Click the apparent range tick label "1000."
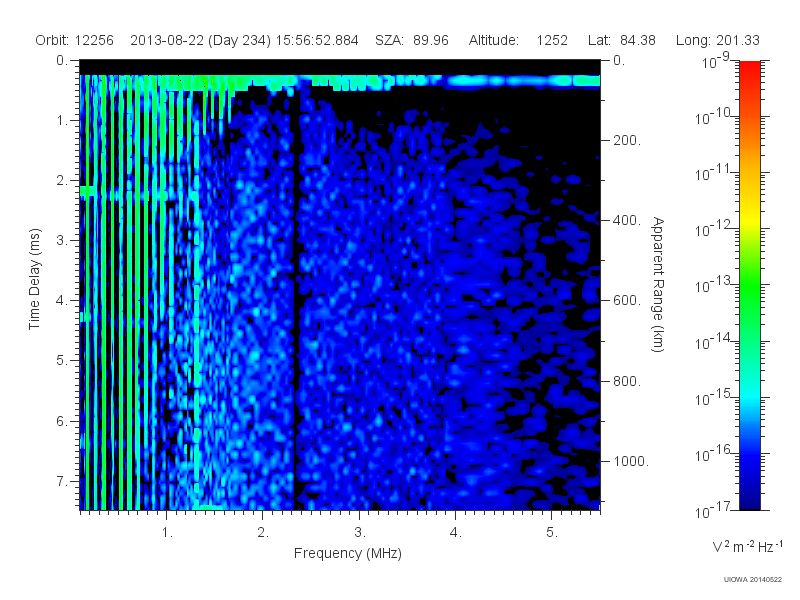 [631, 461]
